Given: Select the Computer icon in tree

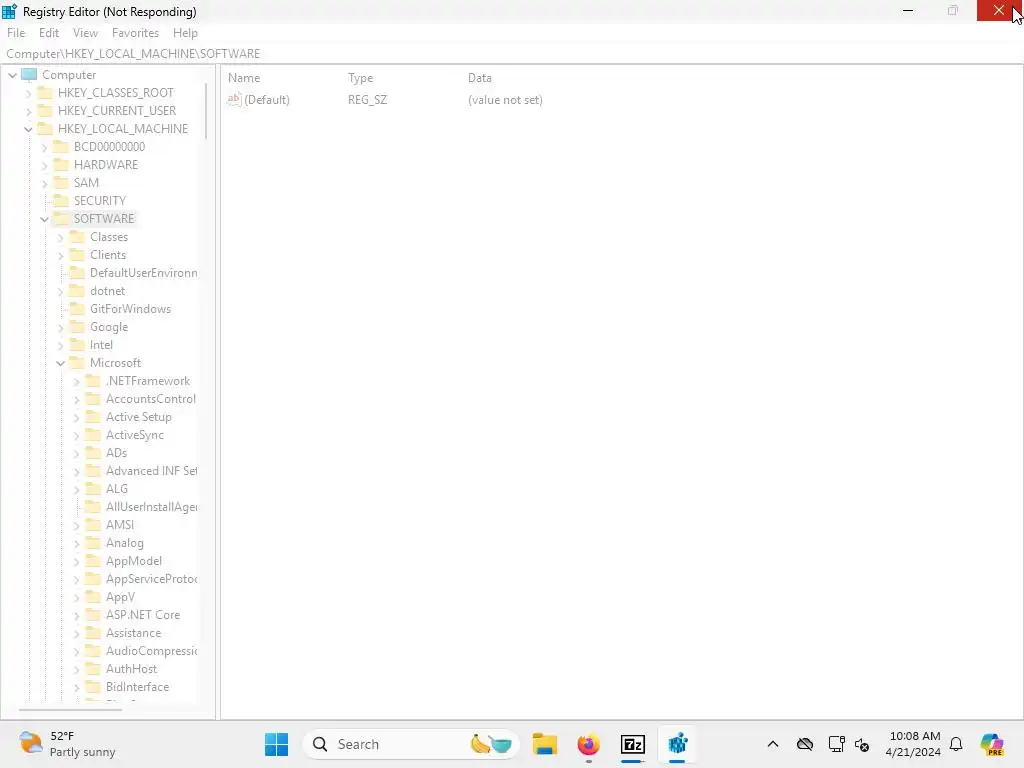Looking at the screenshot, I should [x=29, y=74].
